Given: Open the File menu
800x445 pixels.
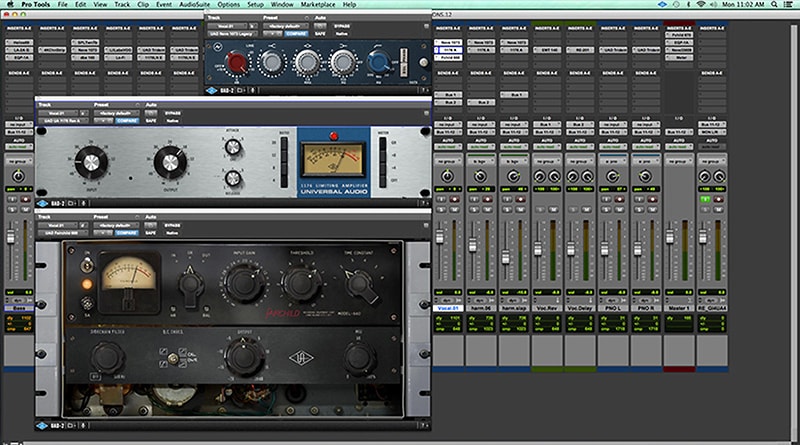Looking at the screenshot, I should point(62,4).
